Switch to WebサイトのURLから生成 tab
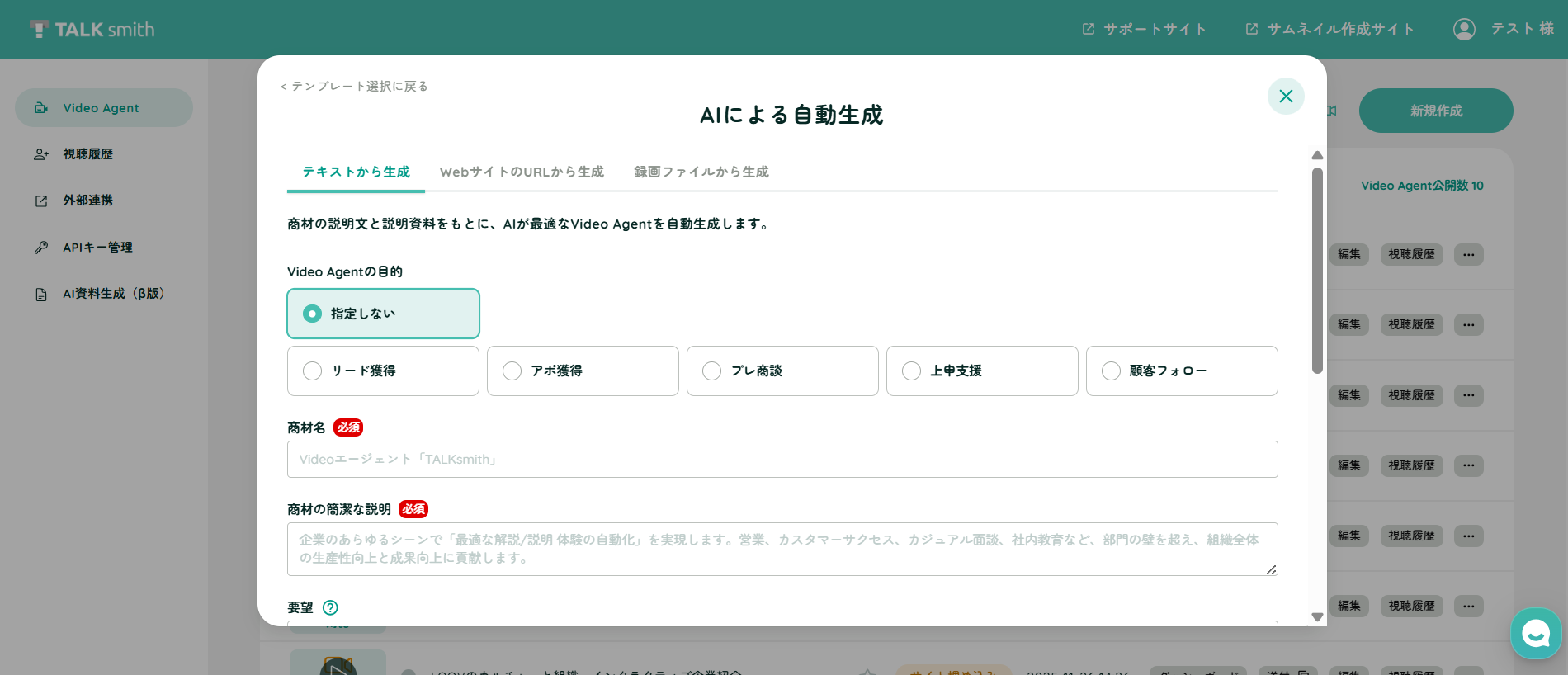 [x=522, y=172]
